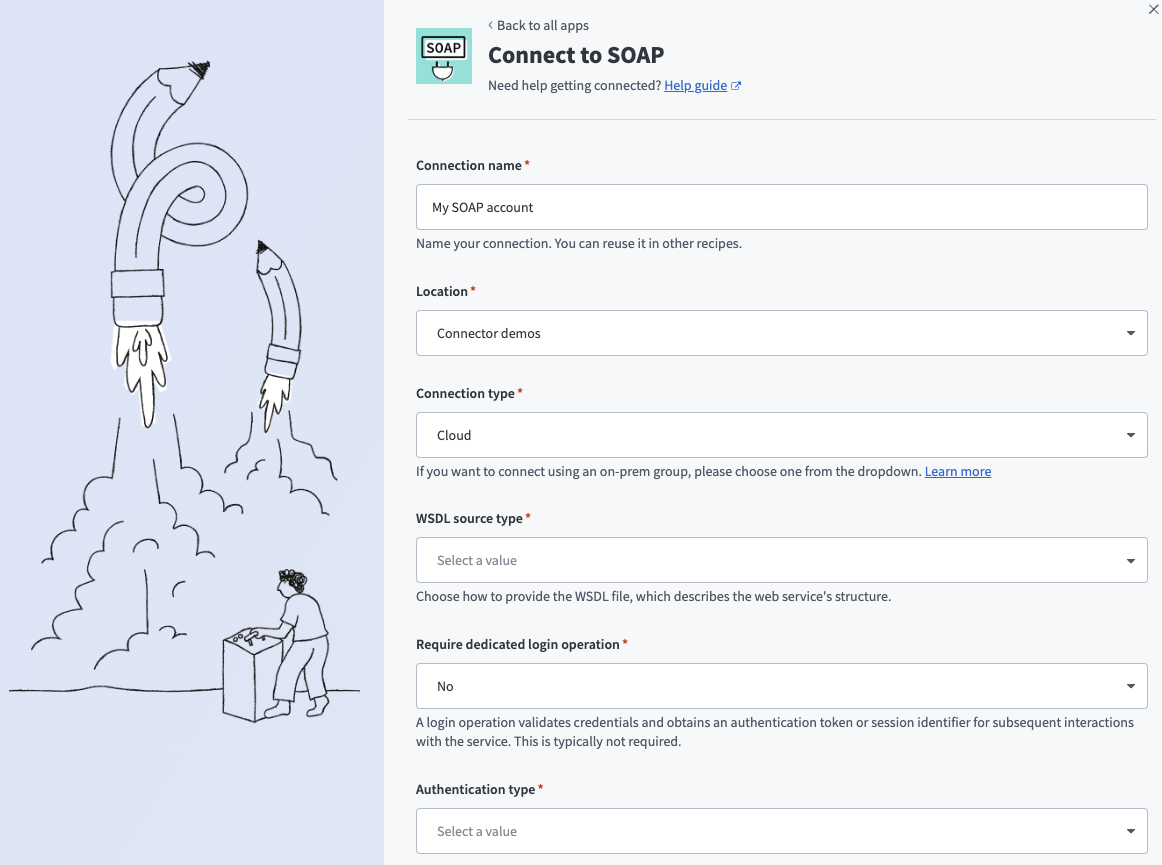Open the Location dropdown showing Connector demos
Image resolution: width=1162 pixels, height=865 pixels.
point(782,333)
